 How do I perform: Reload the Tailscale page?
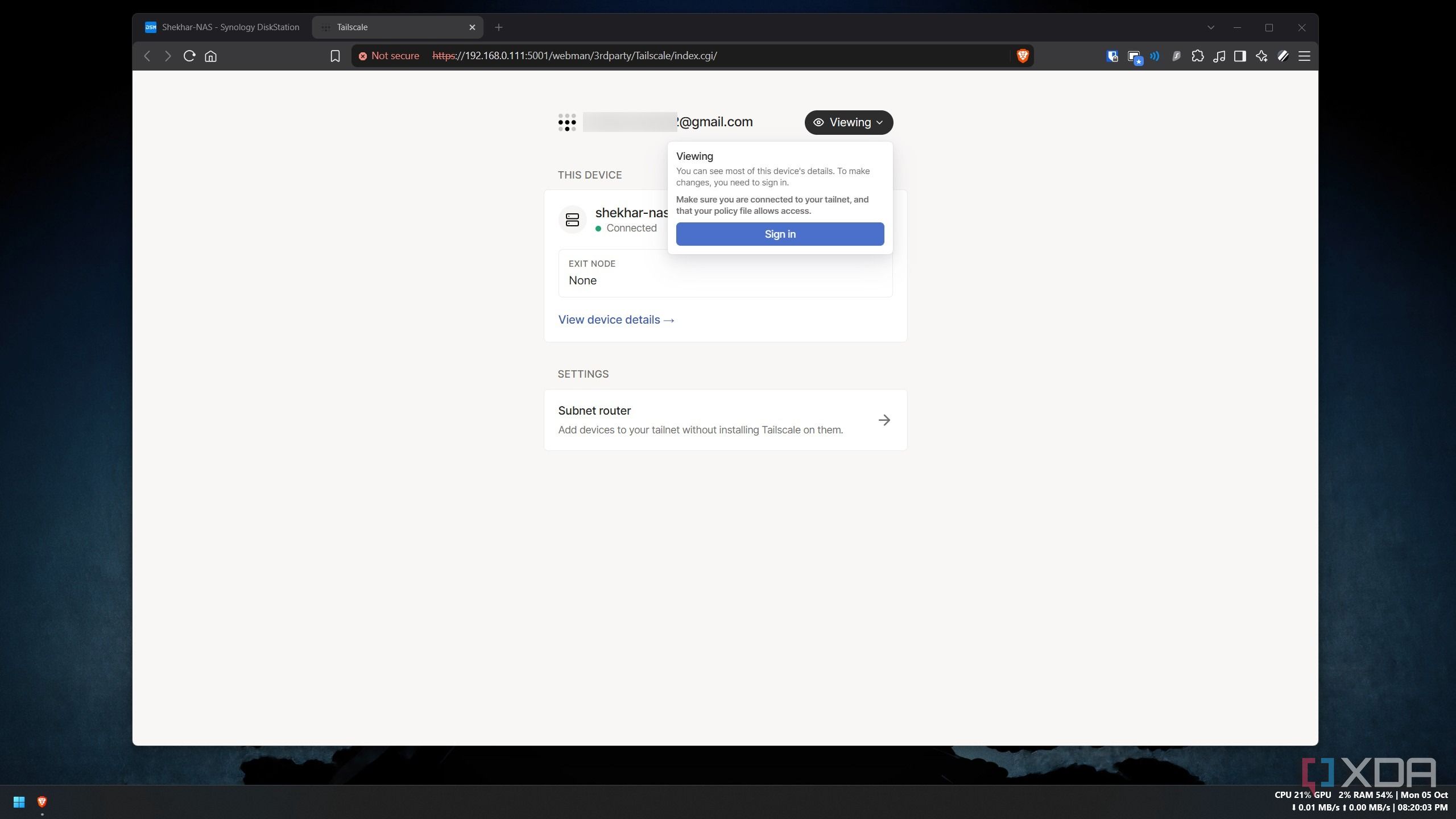click(x=189, y=56)
